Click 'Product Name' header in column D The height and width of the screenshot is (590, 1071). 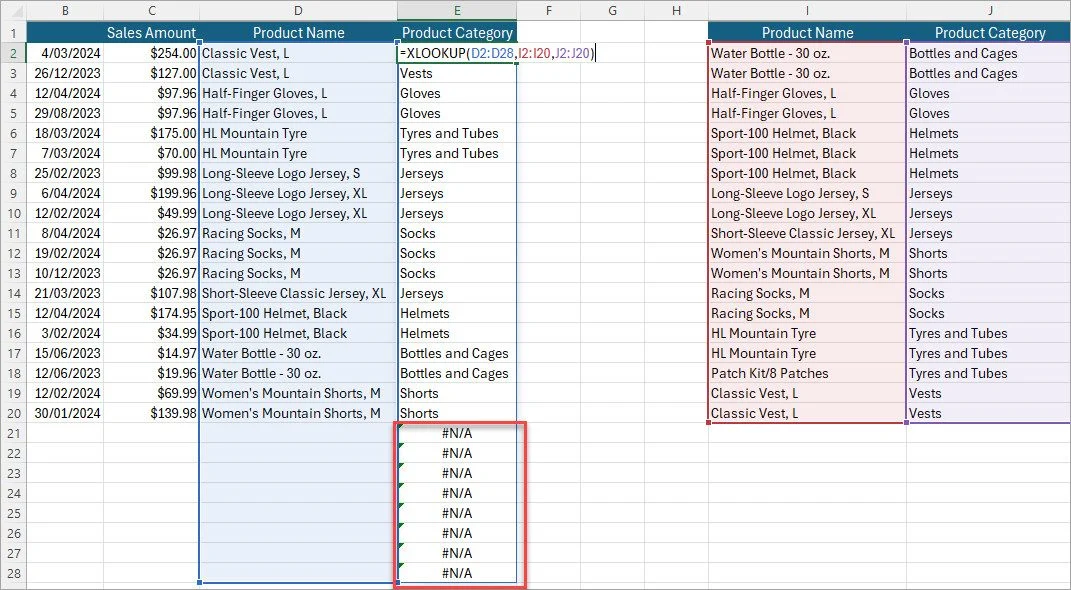pyautogui.click(x=298, y=33)
